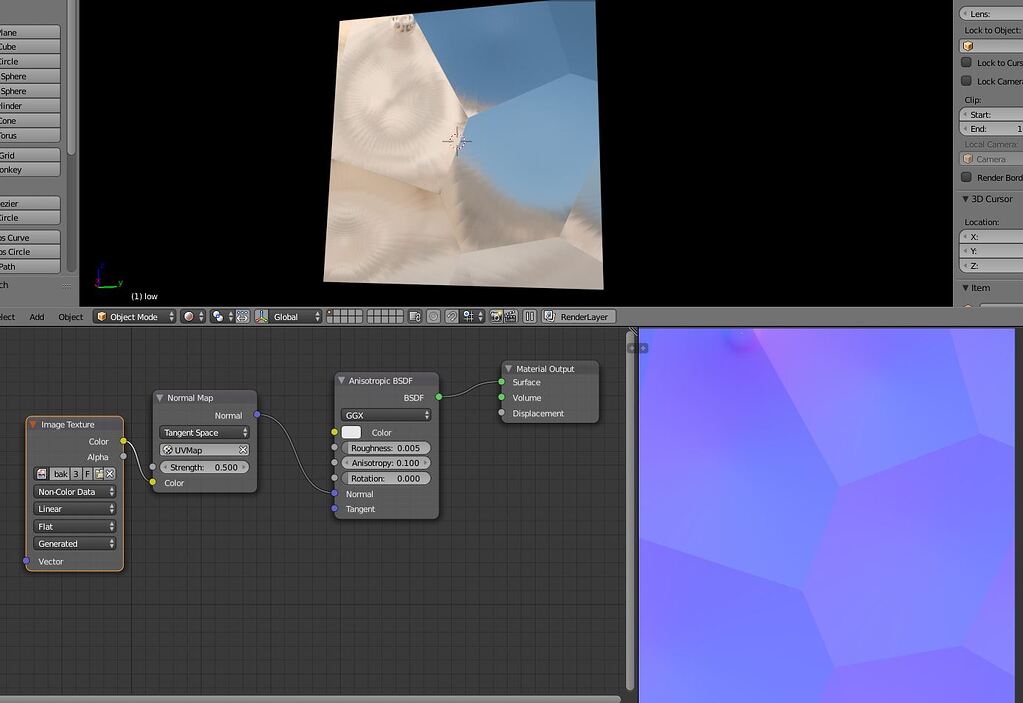
Task: Browse image datablock in Image Texture node
Action: pyautogui.click(x=42, y=473)
